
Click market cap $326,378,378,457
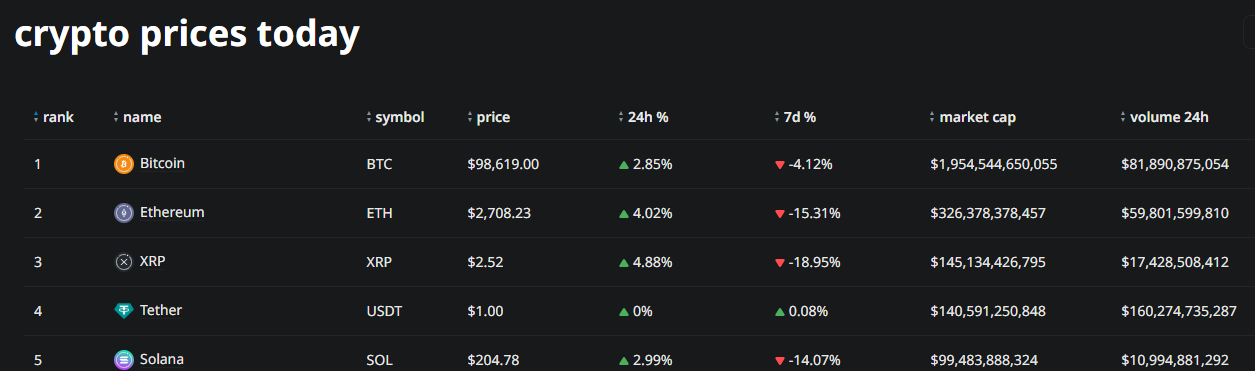tap(988, 213)
